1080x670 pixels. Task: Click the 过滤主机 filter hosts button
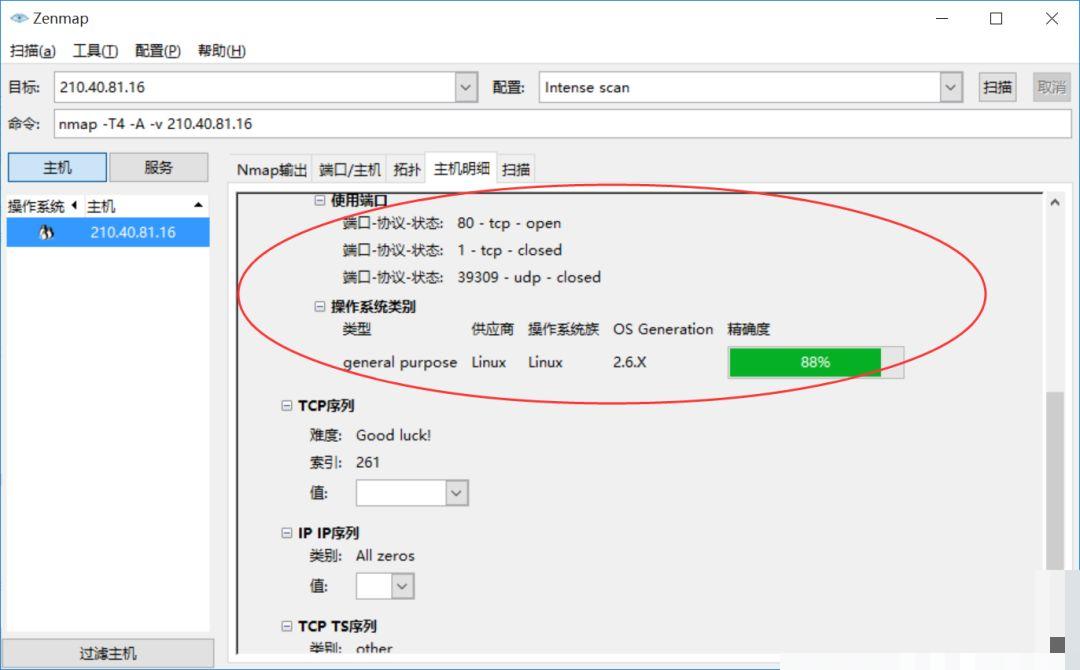coord(107,653)
